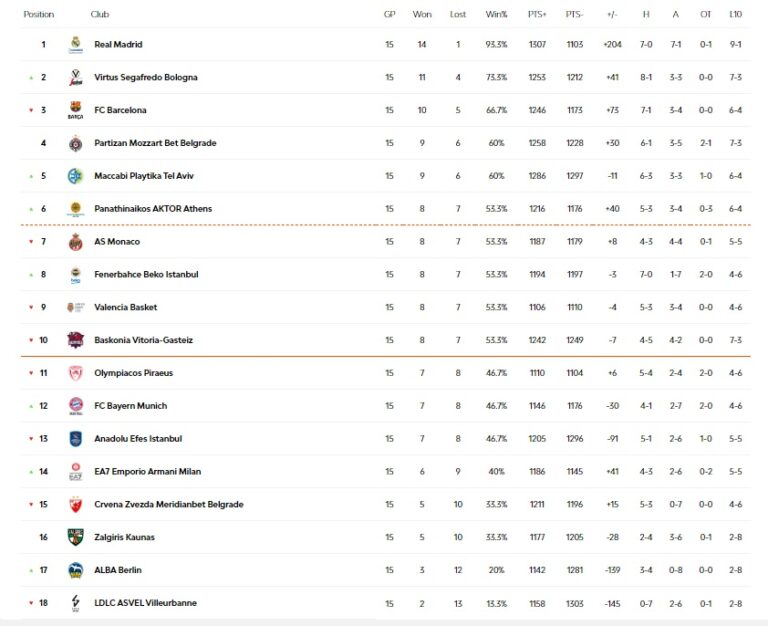Click the AS Monaco club crest

(x=75, y=242)
